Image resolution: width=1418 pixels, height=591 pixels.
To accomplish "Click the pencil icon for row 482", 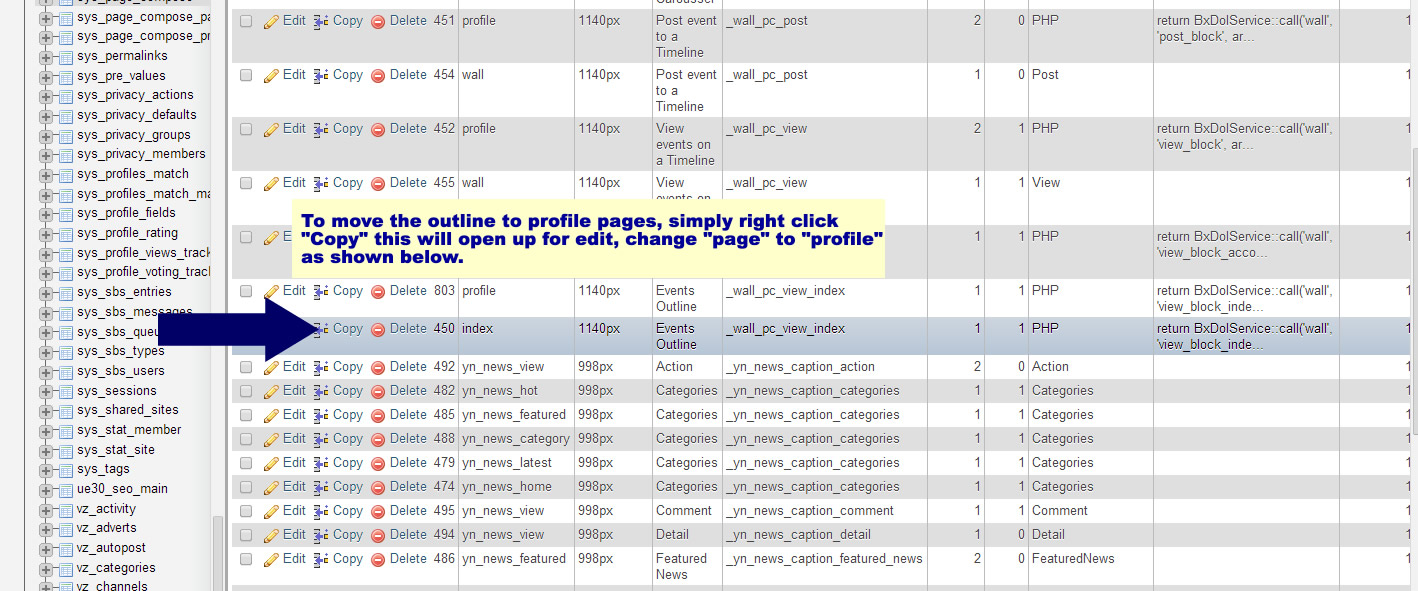I will coord(271,392).
